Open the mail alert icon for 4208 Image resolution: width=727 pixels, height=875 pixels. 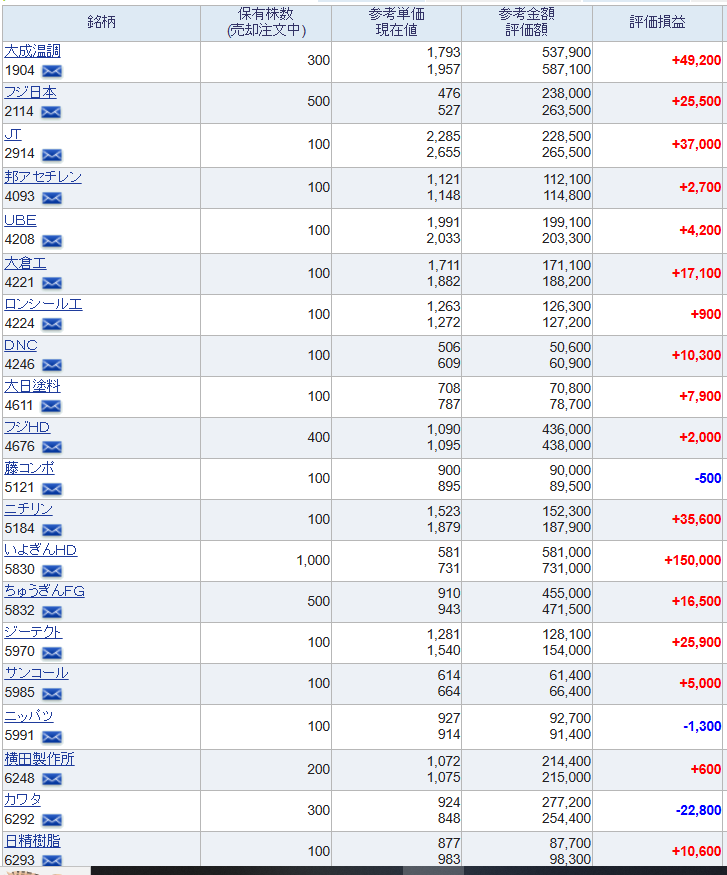[52, 241]
